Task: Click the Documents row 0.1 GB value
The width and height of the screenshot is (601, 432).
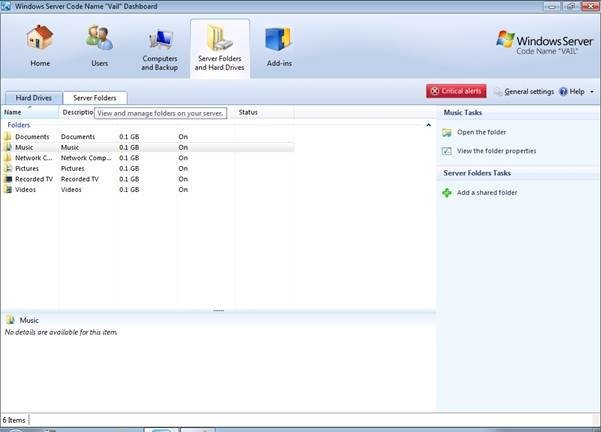Action: [x=129, y=137]
